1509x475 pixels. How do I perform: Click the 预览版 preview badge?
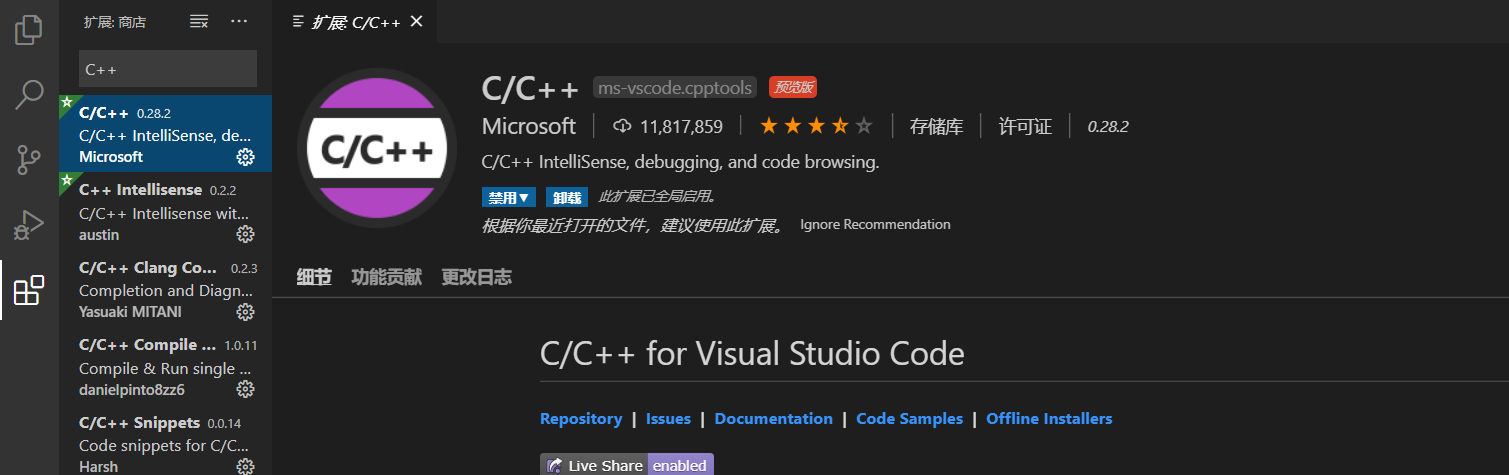[x=793, y=88]
